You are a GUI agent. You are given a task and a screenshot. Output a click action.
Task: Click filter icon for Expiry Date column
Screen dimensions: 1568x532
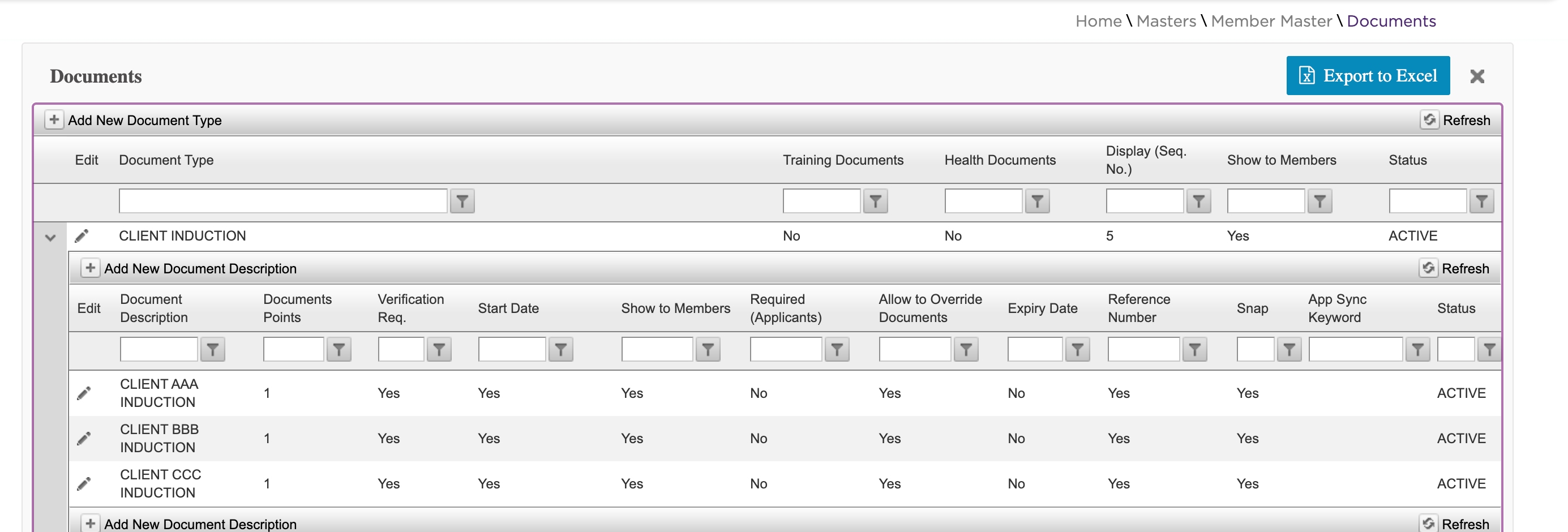[1077, 349]
